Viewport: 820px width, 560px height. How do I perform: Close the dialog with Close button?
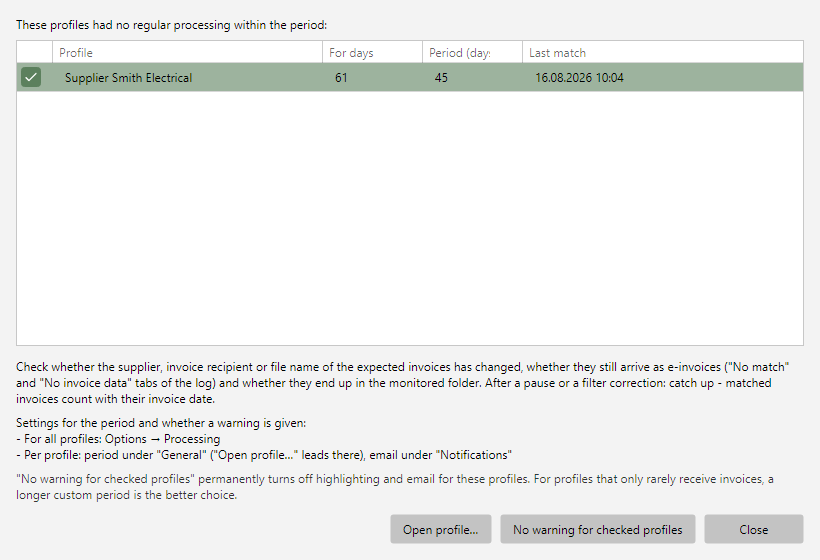click(x=754, y=529)
